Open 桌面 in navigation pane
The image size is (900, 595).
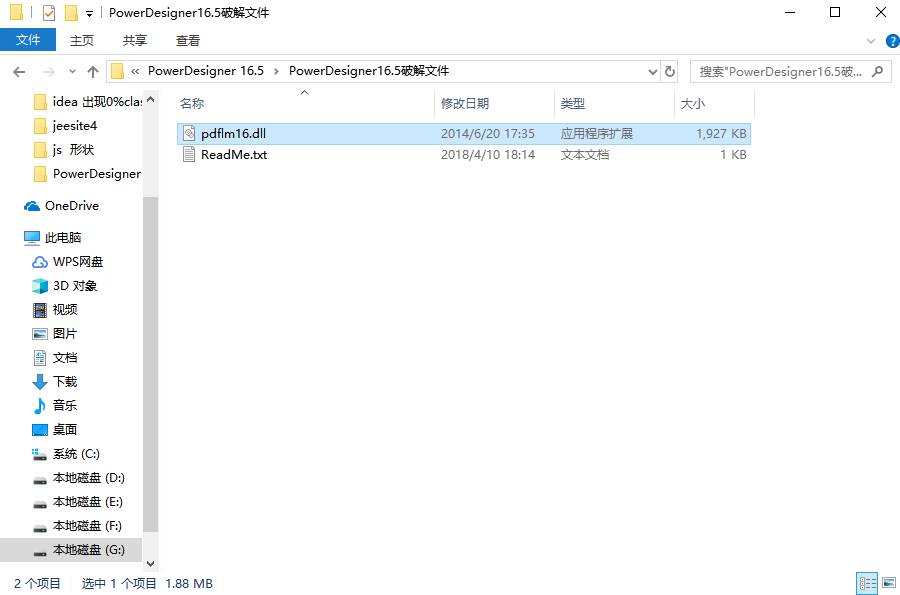click(55, 430)
